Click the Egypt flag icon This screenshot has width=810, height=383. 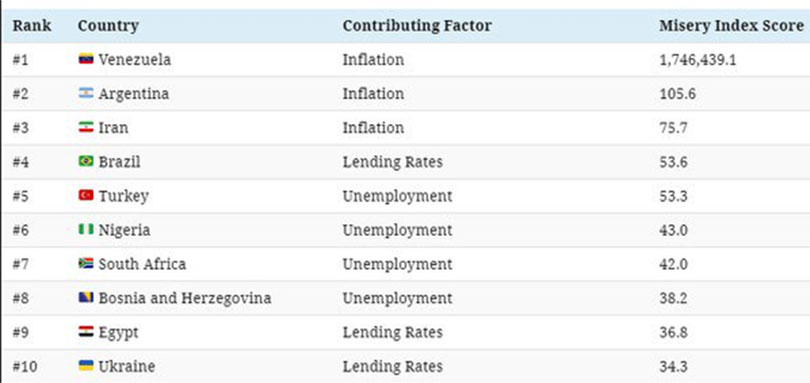(x=86, y=331)
